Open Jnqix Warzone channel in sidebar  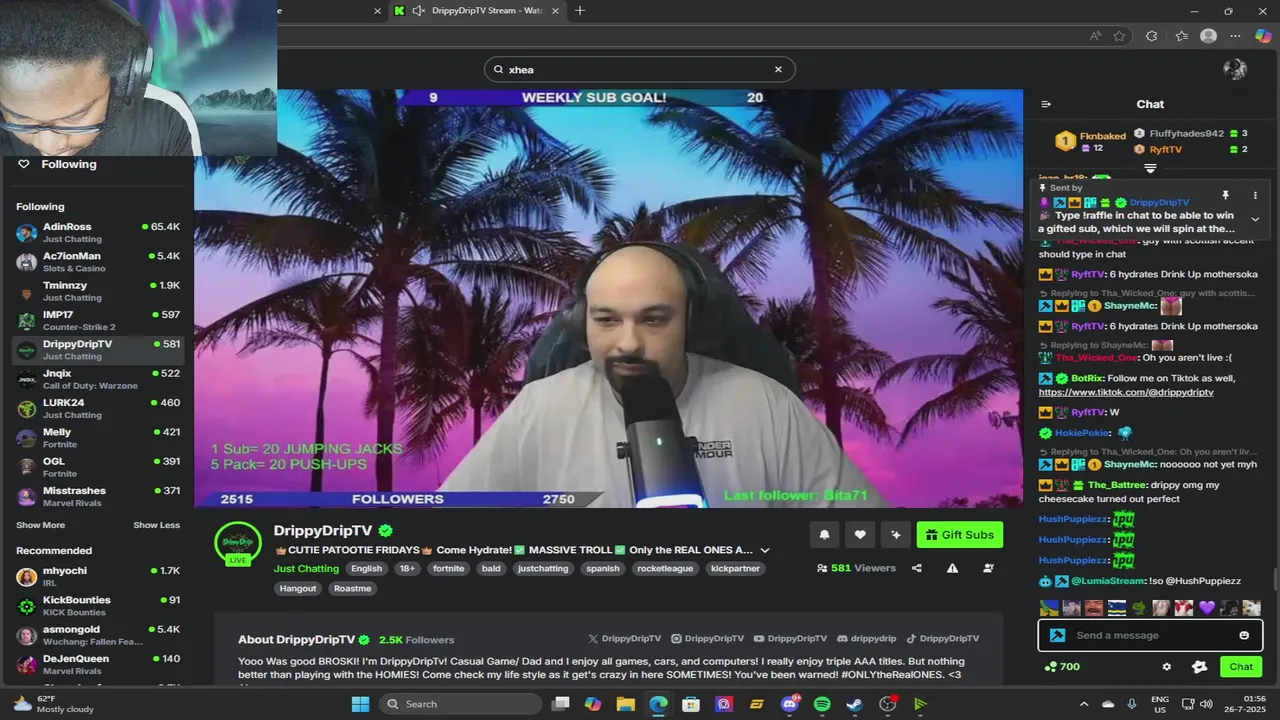coord(98,379)
